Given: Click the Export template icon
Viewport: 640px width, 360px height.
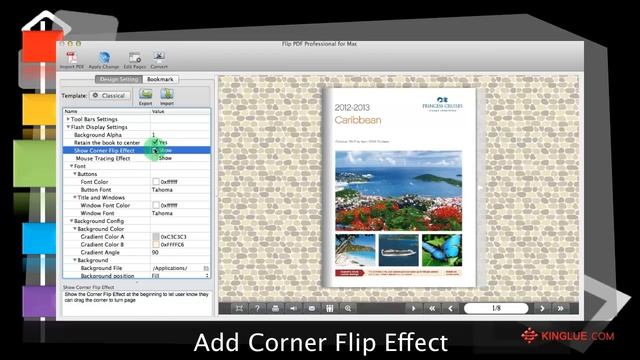Looking at the screenshot, I should point(145,97).
